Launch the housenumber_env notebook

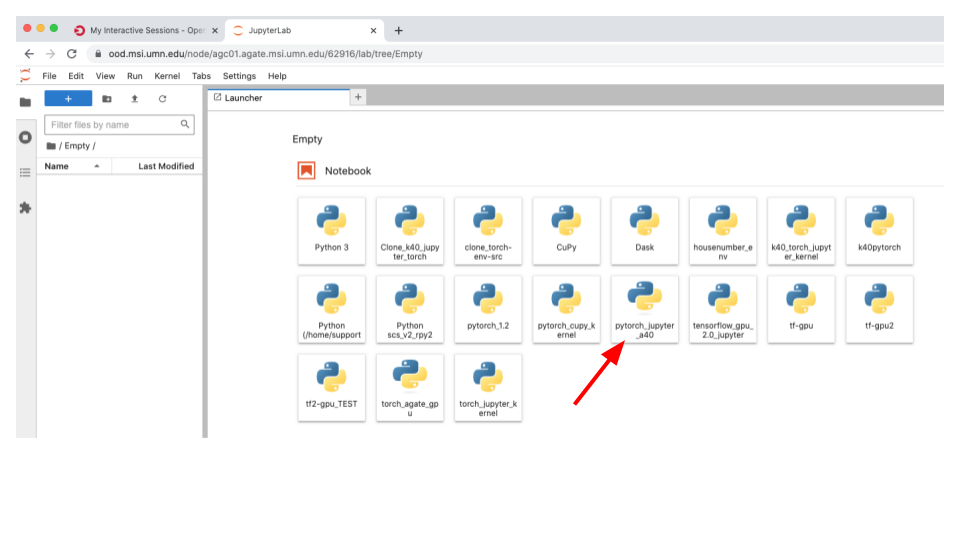[723, 231]
